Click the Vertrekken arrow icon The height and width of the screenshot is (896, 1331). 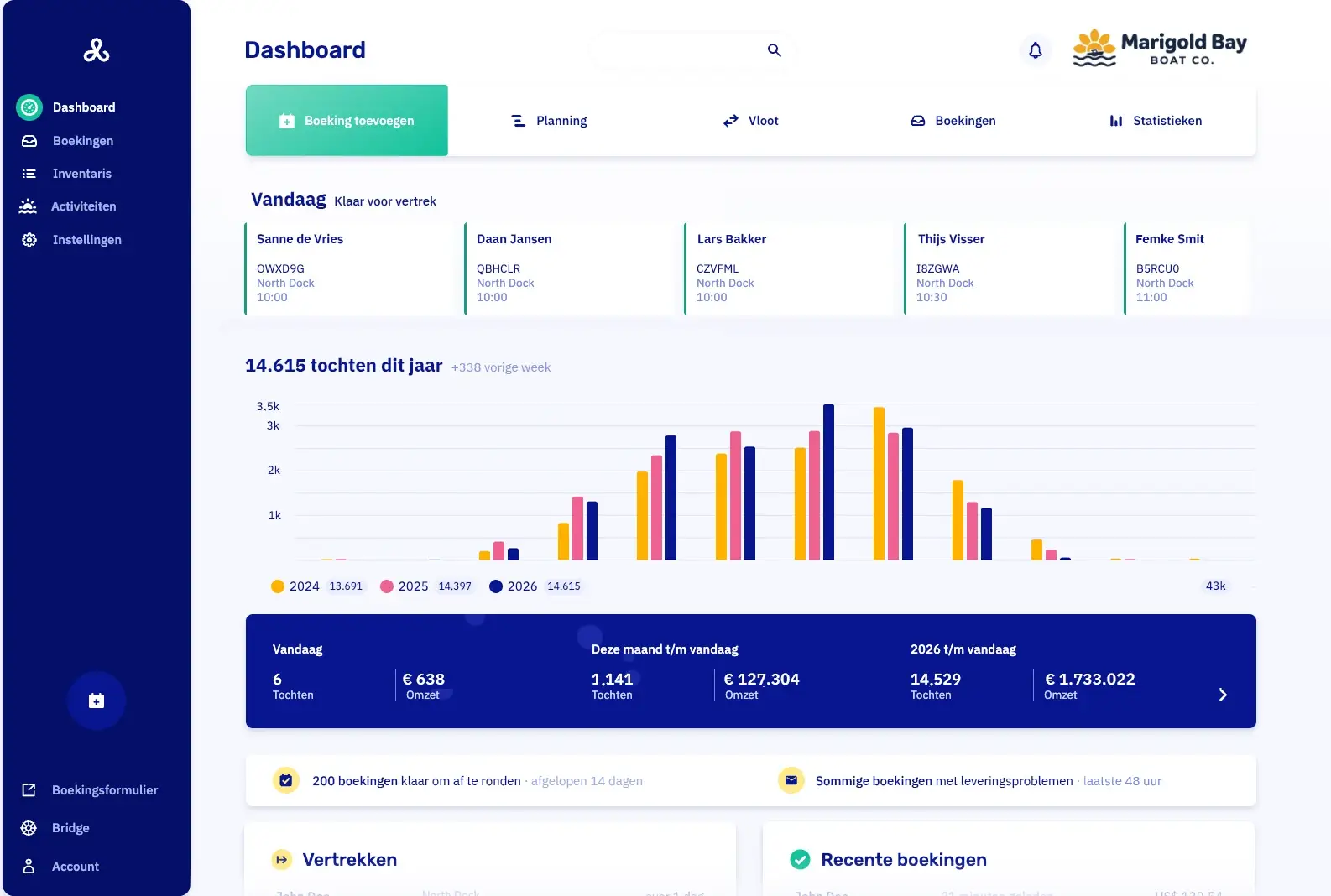282,860
